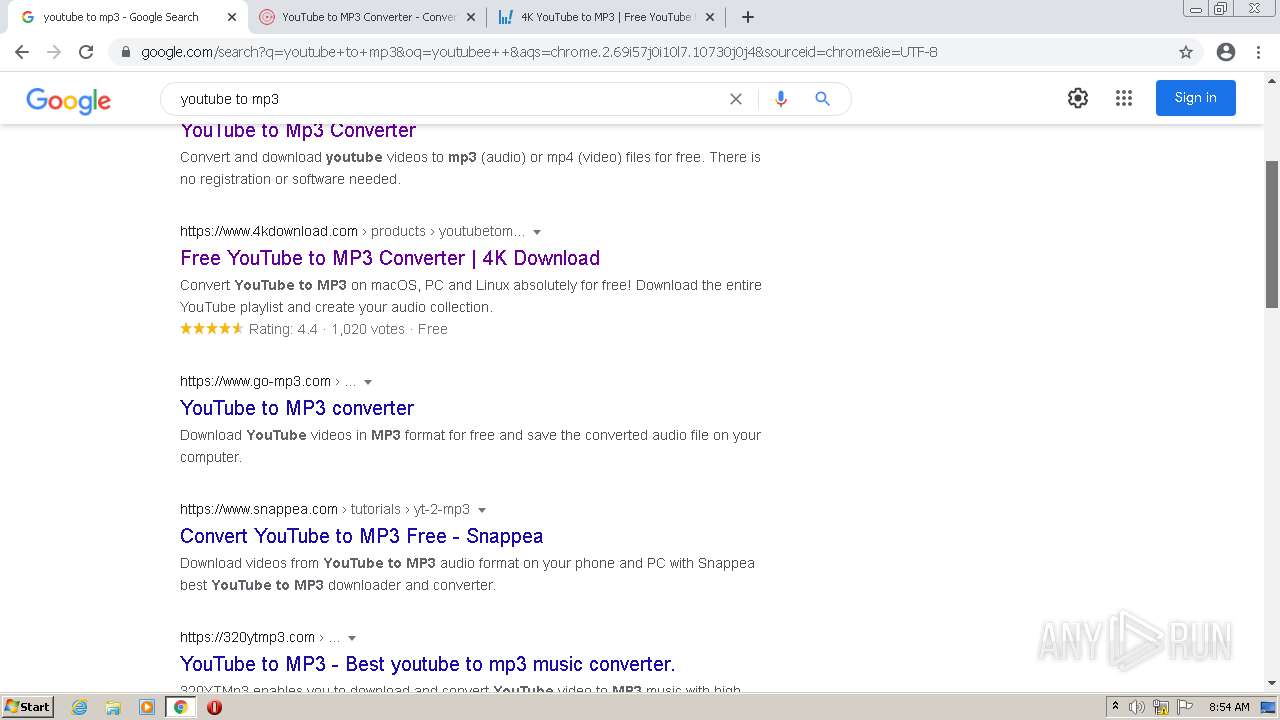Click the 'https://320ytmp3.com' URL text
This screenshot has height=720, width=1280.
pyautogui.click(x=247, y=637)
